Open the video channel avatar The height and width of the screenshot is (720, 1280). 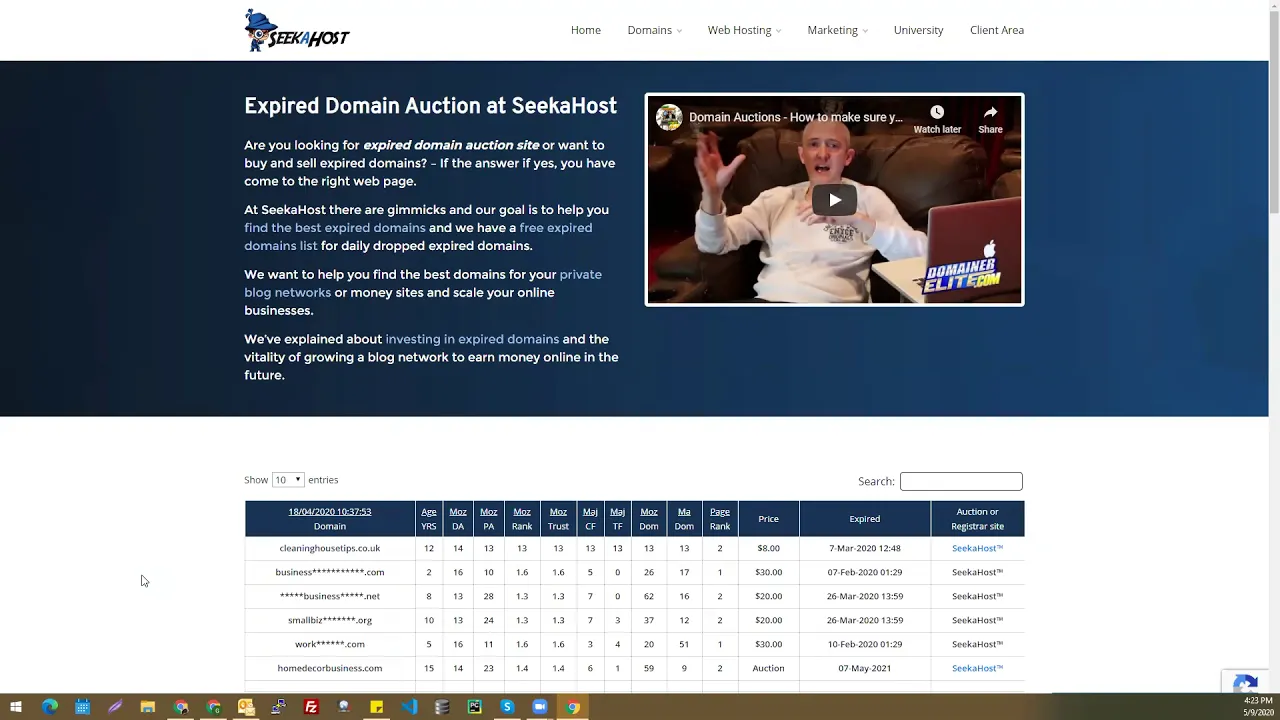tap(669, 117)
